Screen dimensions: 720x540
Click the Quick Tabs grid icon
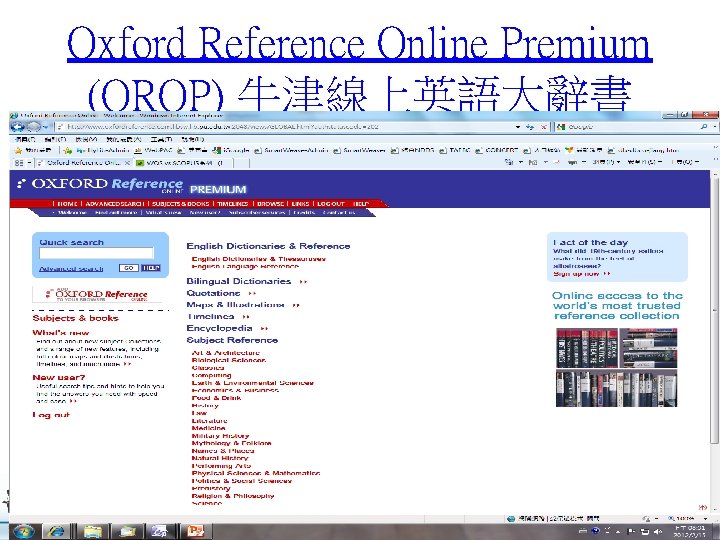[x=19, y=163]
